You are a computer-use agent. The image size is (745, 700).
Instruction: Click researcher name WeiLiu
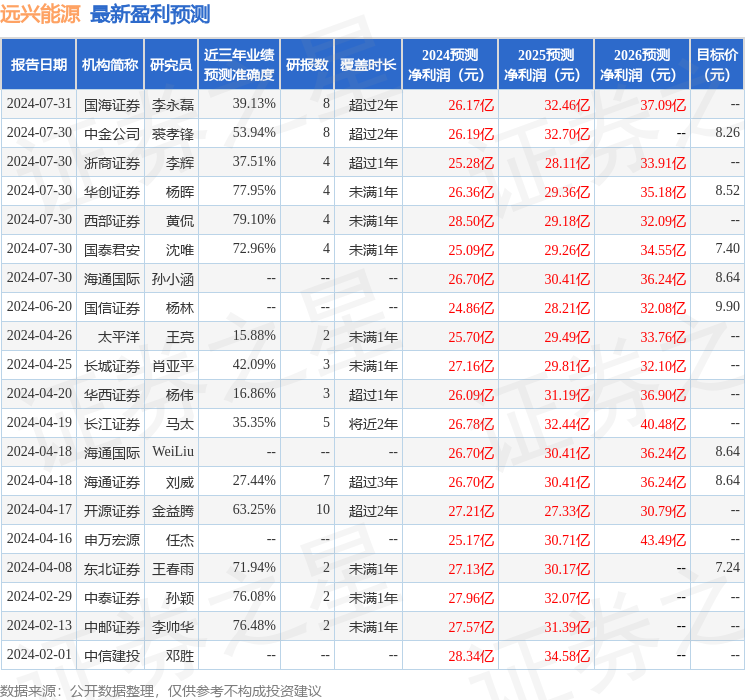(x=173, y=451)
